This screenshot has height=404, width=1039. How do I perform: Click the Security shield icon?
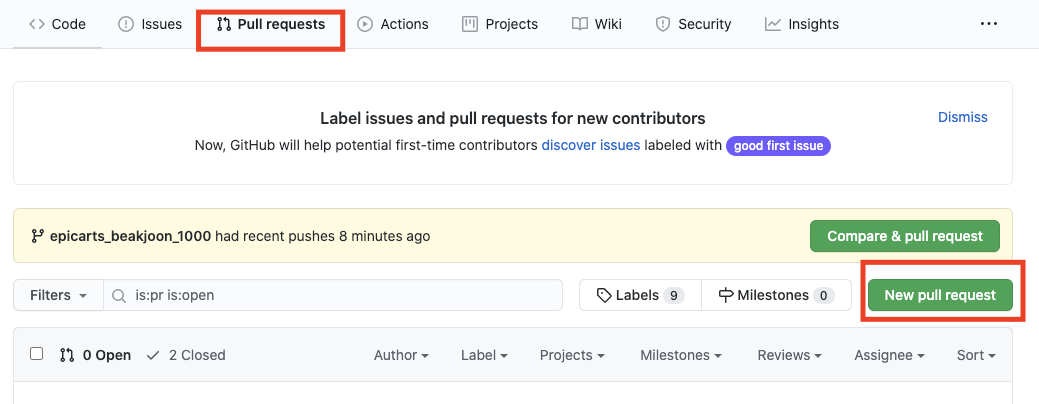pos(662,24)
